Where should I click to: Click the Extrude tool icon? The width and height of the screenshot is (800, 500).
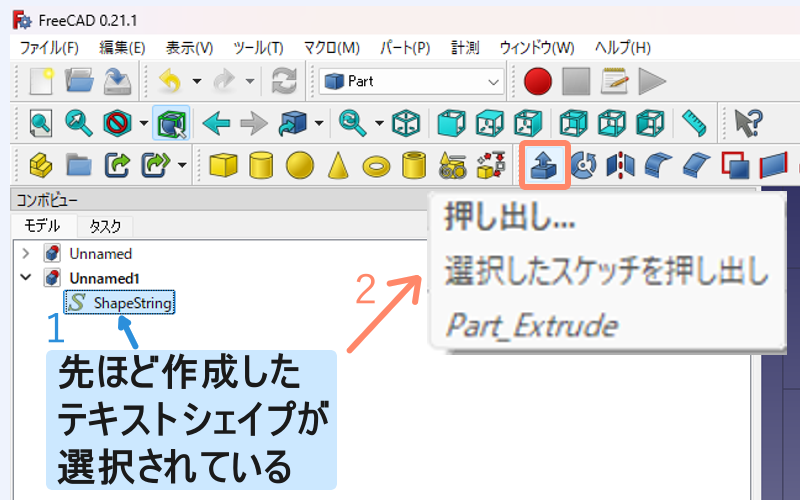544,165
